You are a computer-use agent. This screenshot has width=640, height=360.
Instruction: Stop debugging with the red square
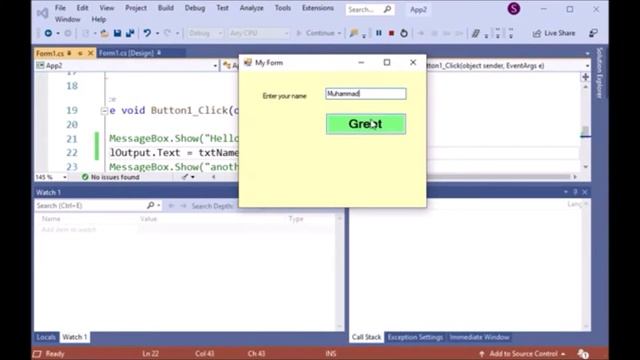tap(391, 33)
